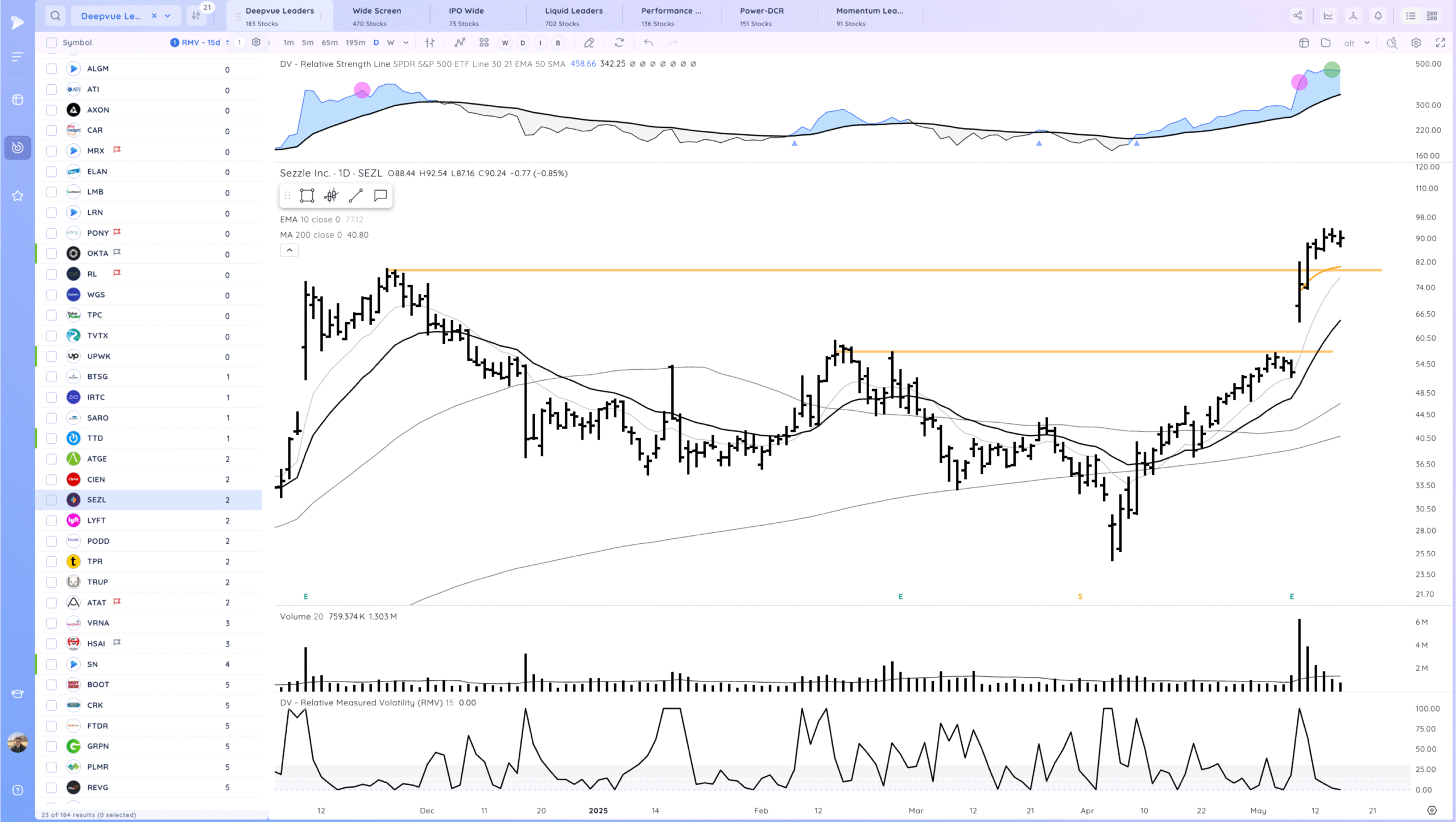The image size is (1456, 822).
Task: Select LYFT in the watchlist
Action: tap(97, 521)
